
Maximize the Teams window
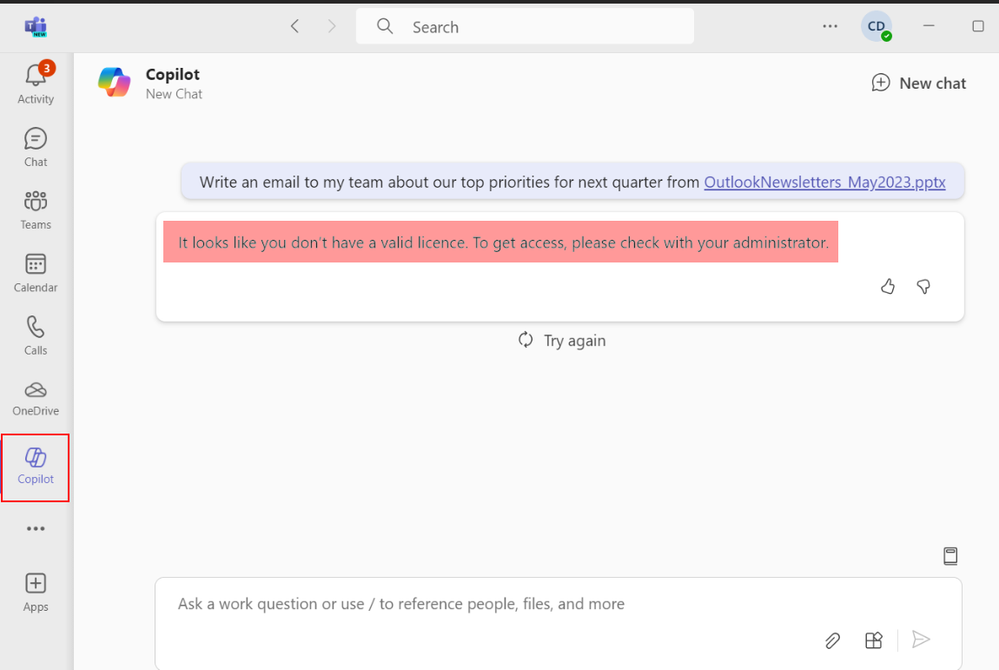978,26
